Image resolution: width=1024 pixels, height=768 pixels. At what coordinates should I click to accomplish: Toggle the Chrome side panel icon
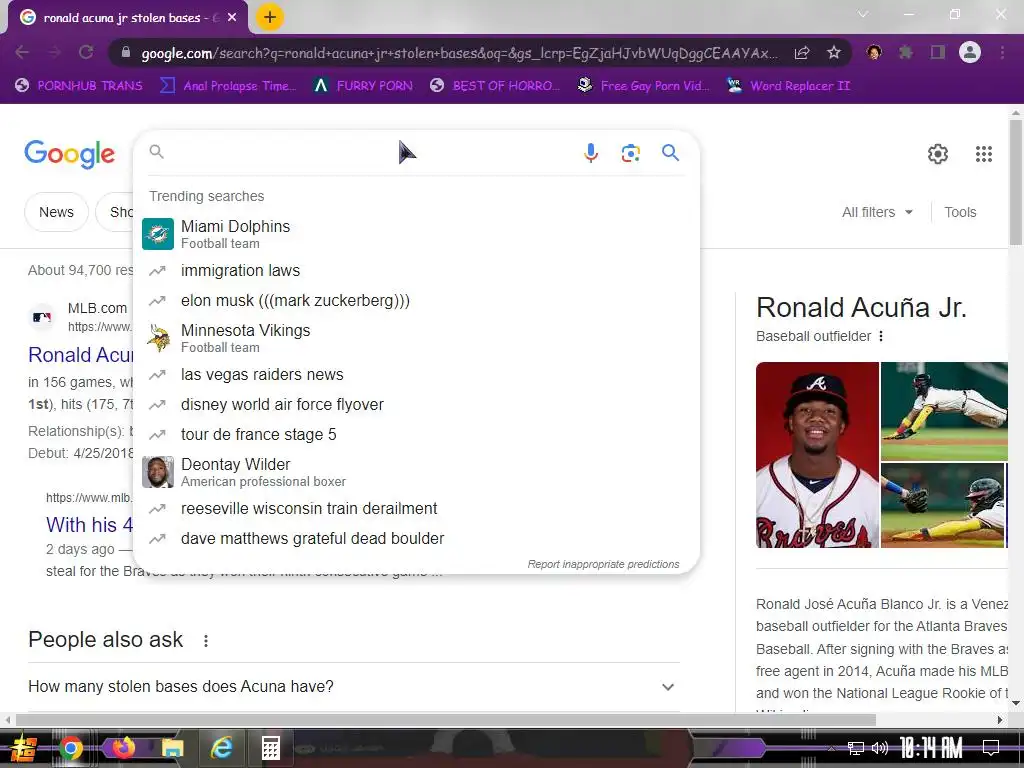[x=938, y=52]
